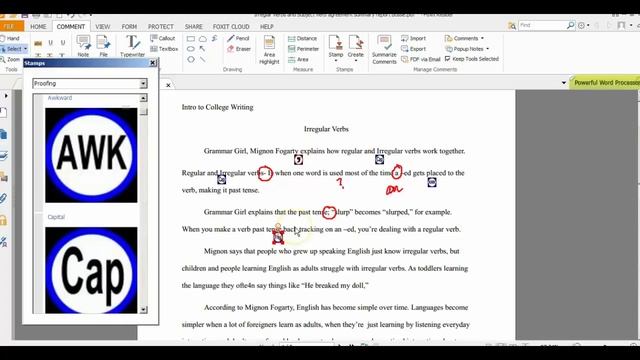Click into the Find search field

coord(542,25)
